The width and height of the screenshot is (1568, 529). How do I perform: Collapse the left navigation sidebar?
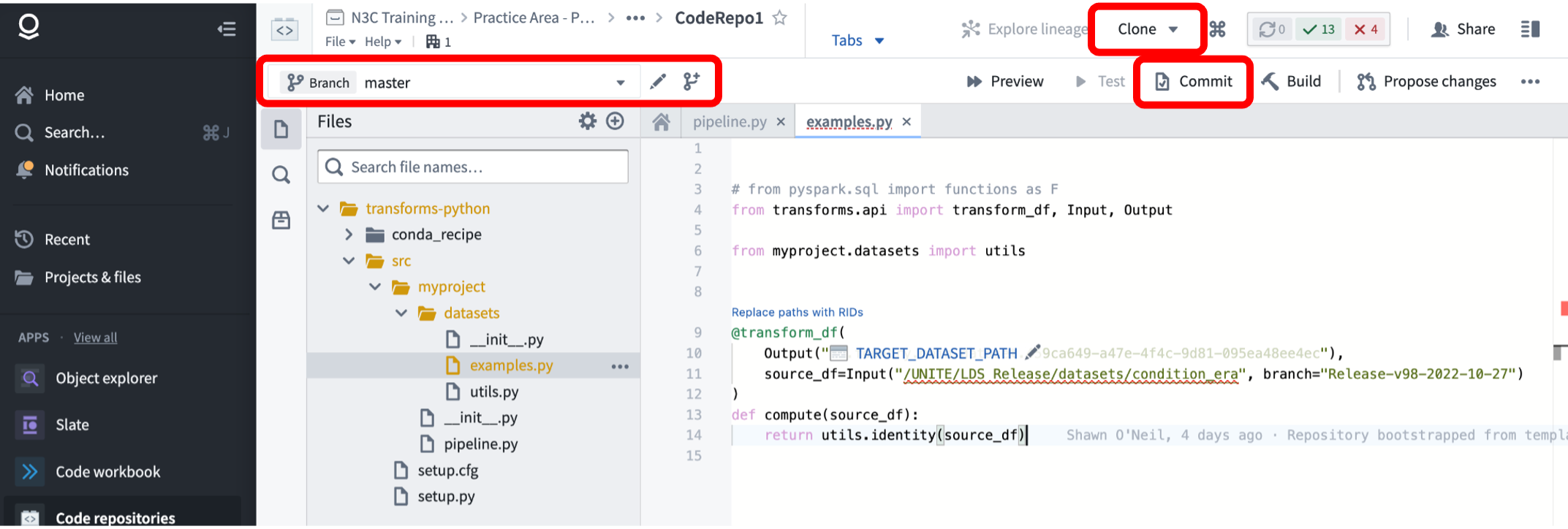[x=227, y=28]
